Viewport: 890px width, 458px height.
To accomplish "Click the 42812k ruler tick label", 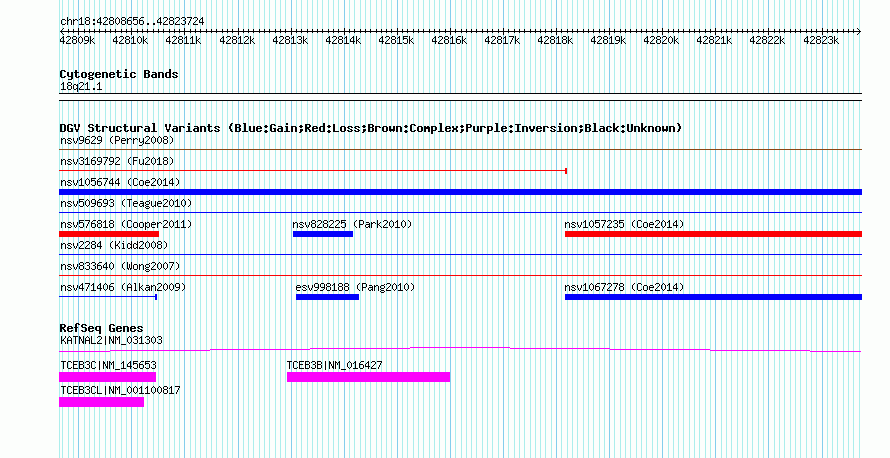I will pyautogui.click(x=237, y=41).
